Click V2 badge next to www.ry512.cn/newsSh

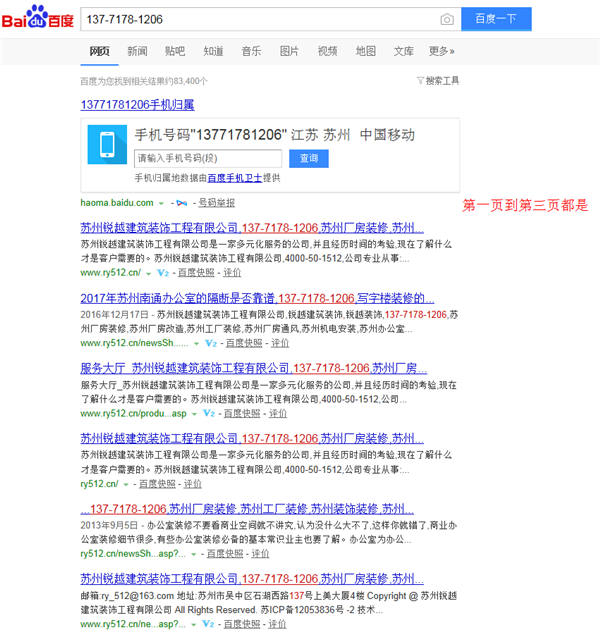point(210,343)
